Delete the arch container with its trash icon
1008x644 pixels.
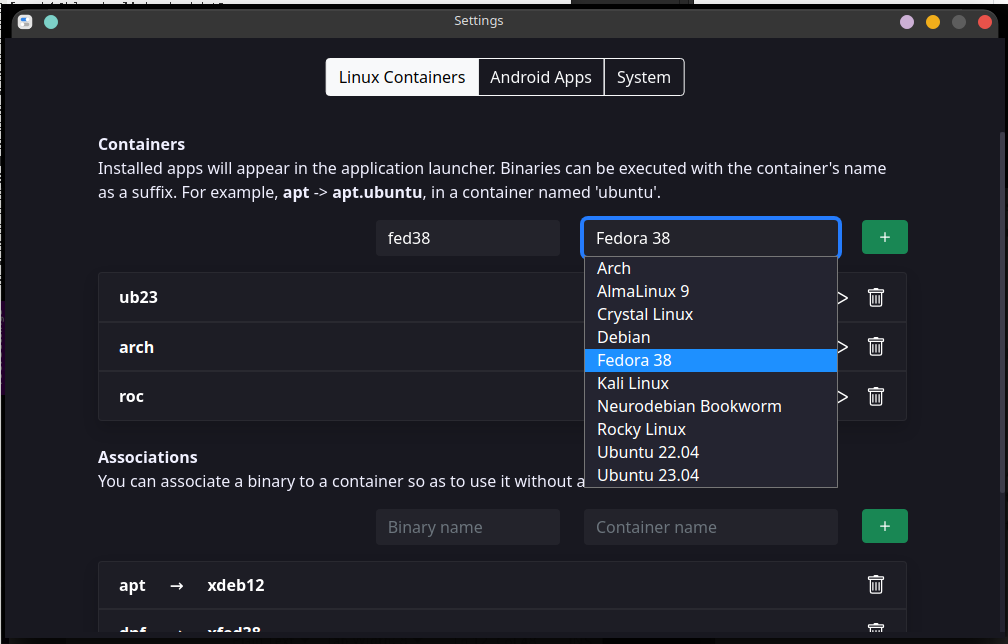pos(876,347)
